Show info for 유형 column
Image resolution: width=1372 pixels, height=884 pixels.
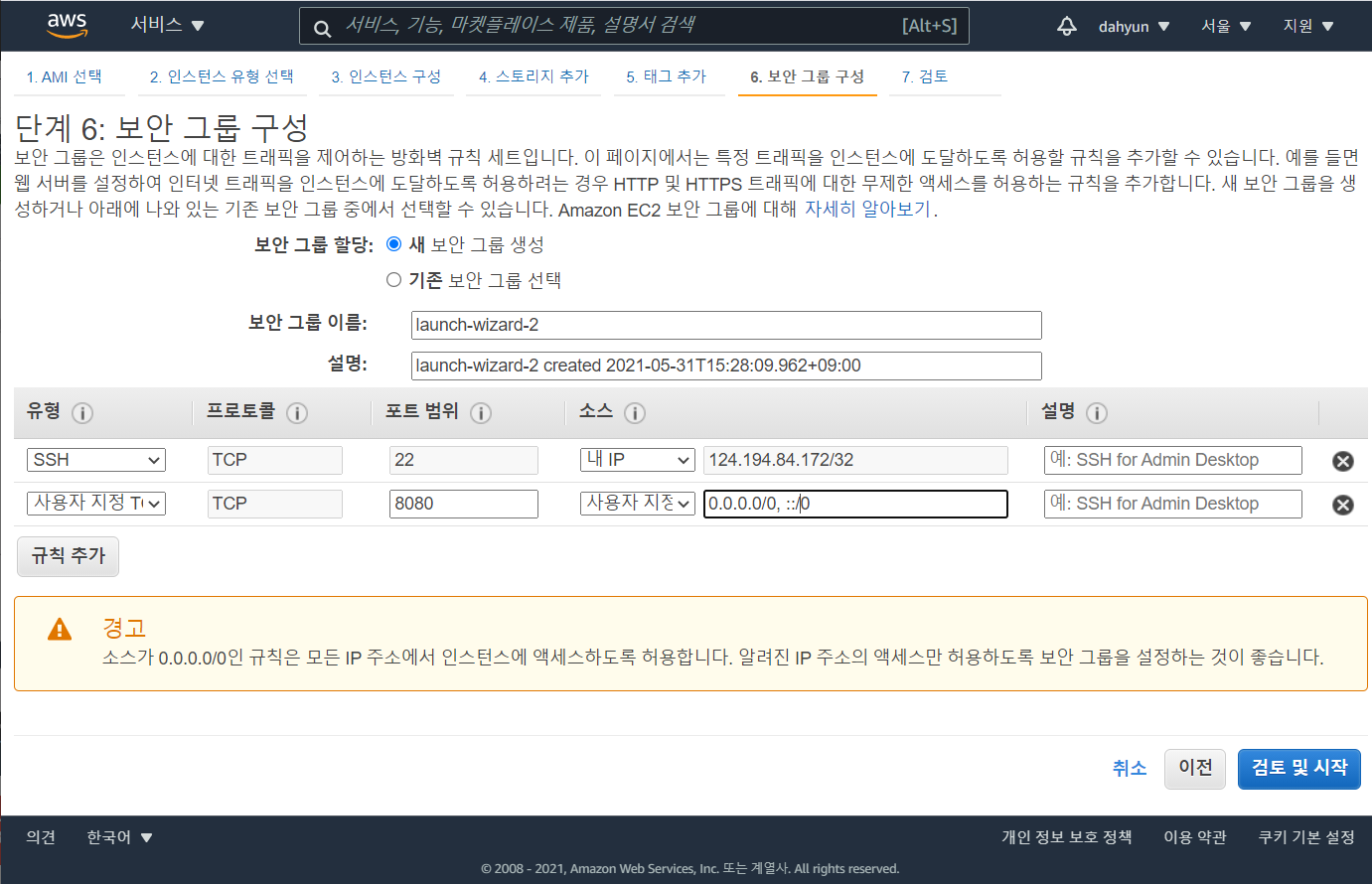(82, 413)
